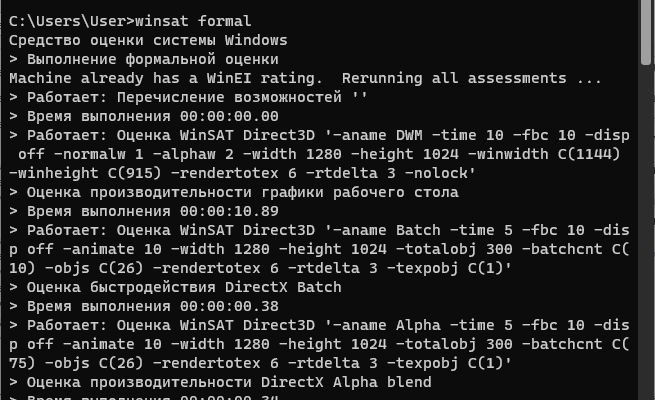Viewport: 655px width, 400px height.
Task: Click the 00:00:00.38 execution time
Action: (x=223, y=306)
